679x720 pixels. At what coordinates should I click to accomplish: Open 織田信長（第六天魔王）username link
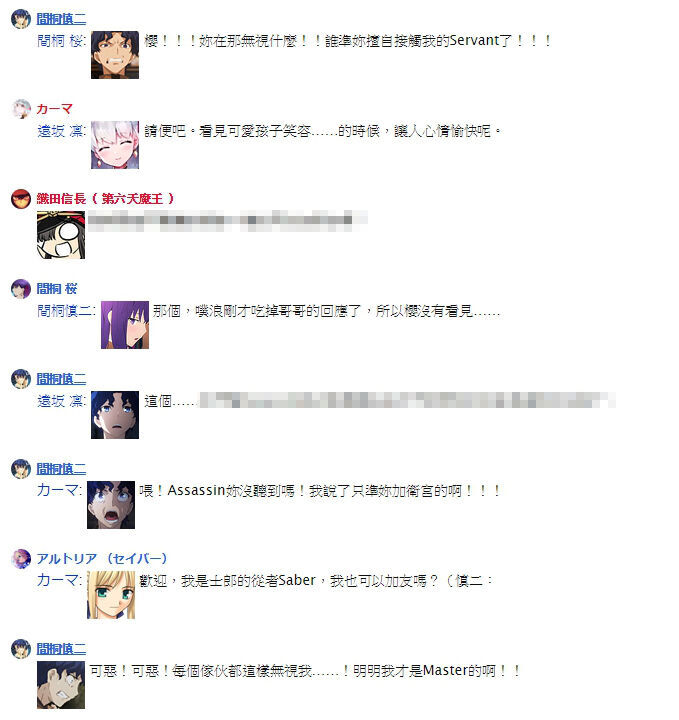pos(106,199)
